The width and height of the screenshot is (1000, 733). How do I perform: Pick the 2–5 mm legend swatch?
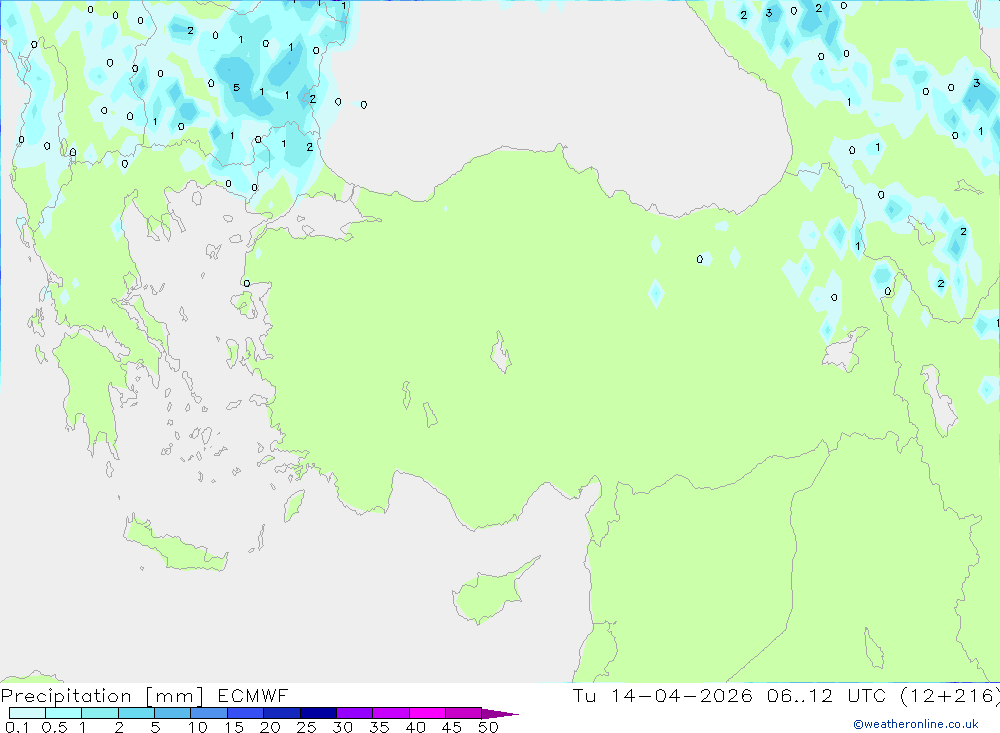(x=136, y=713)
